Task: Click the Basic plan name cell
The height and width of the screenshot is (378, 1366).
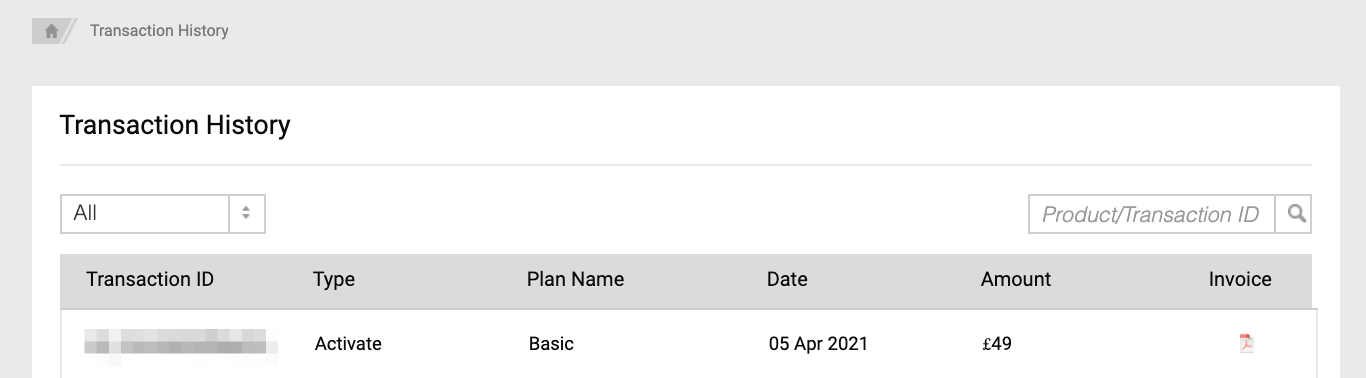Action: (x=551, y=344)
